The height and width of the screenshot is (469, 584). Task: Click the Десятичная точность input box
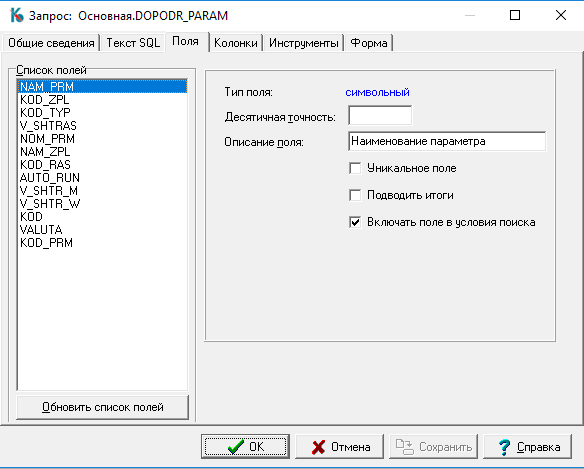pos(380,115)
